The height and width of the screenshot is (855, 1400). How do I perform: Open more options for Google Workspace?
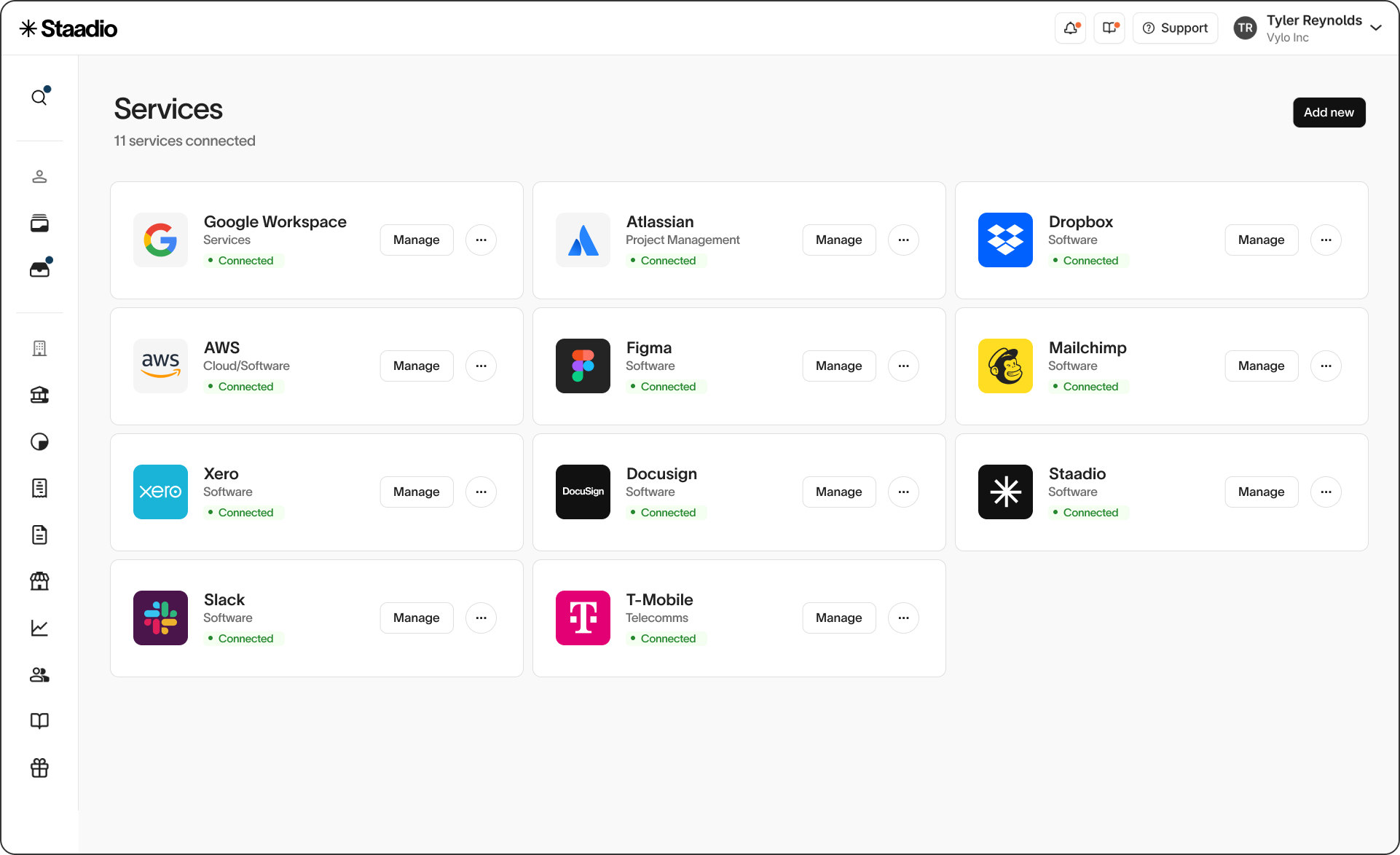pos(481,240)
